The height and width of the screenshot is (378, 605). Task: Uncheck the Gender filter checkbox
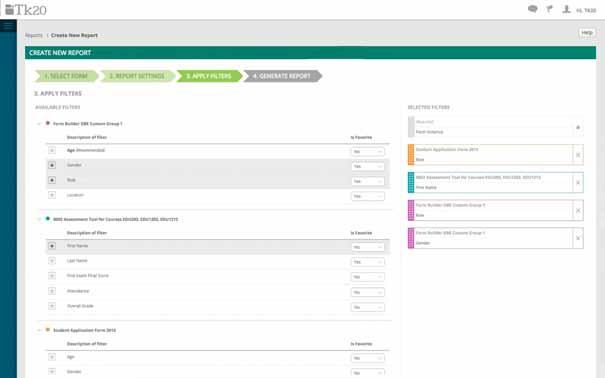tap(52, 165)
